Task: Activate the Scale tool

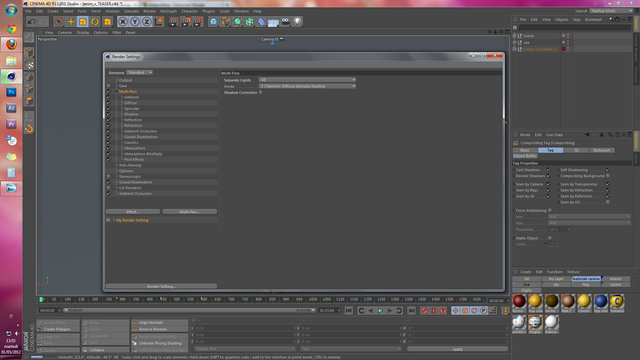Action: [x=83, y=22]
